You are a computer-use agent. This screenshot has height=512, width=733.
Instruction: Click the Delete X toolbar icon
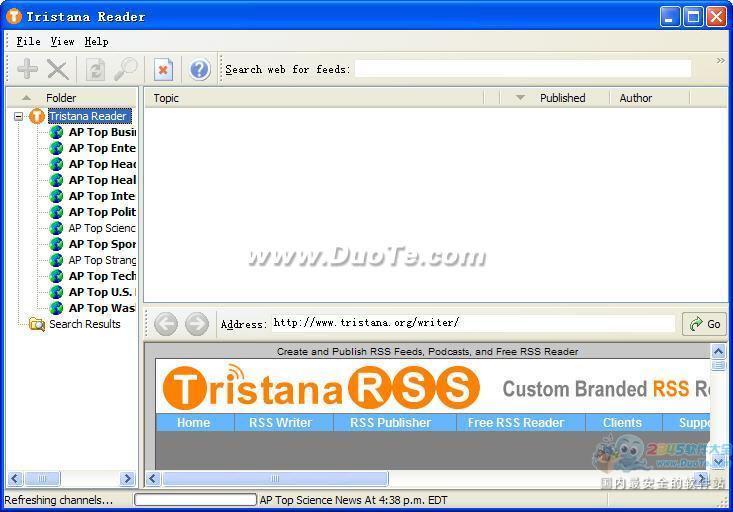tap(58, 70)
